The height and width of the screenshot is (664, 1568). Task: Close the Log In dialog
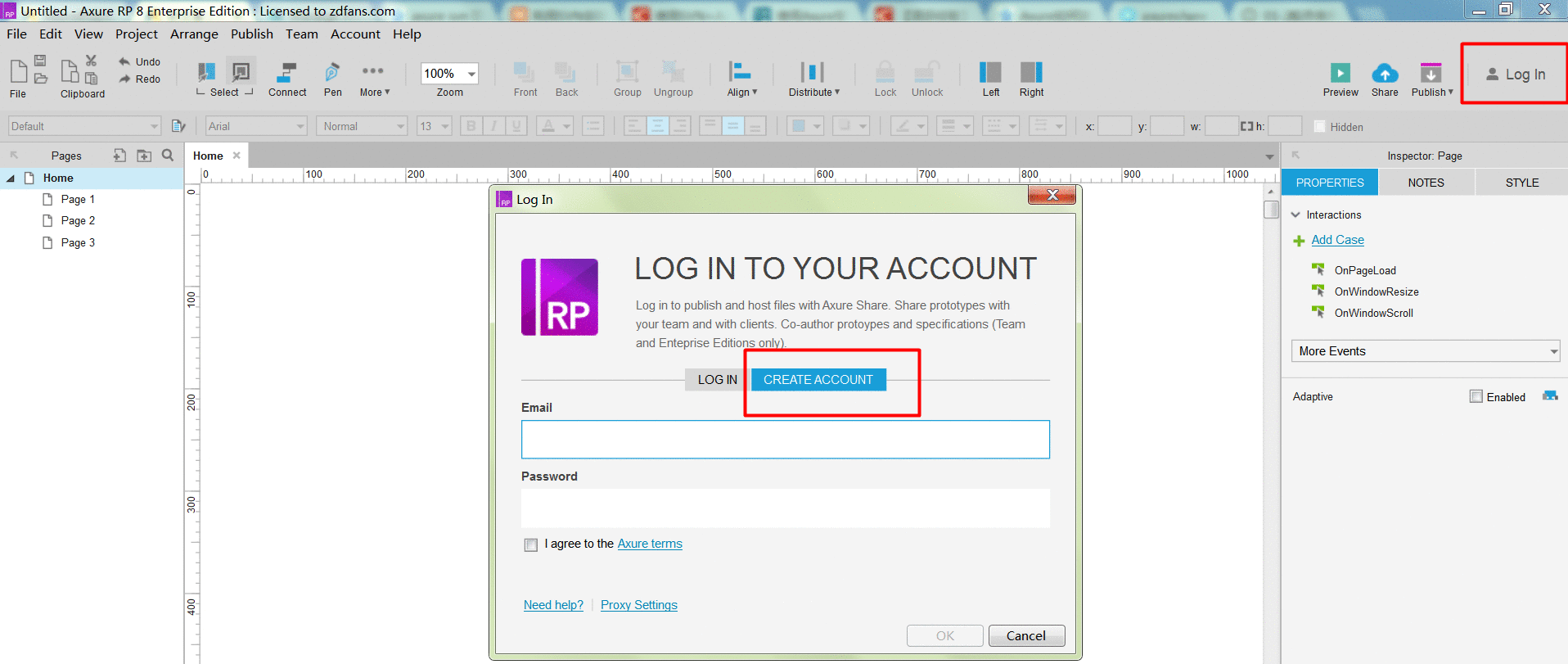[1052, 195]
